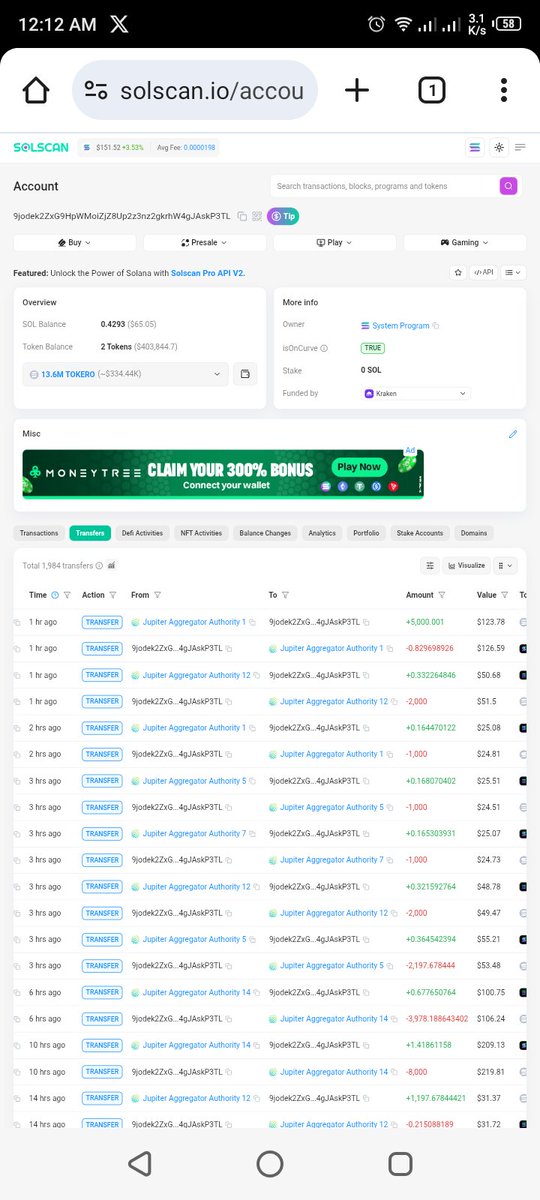This screenshot has height=1200, width=540.
Task: Expand the 13.6M TOKERO token dropdown
Action: point(125,374)
